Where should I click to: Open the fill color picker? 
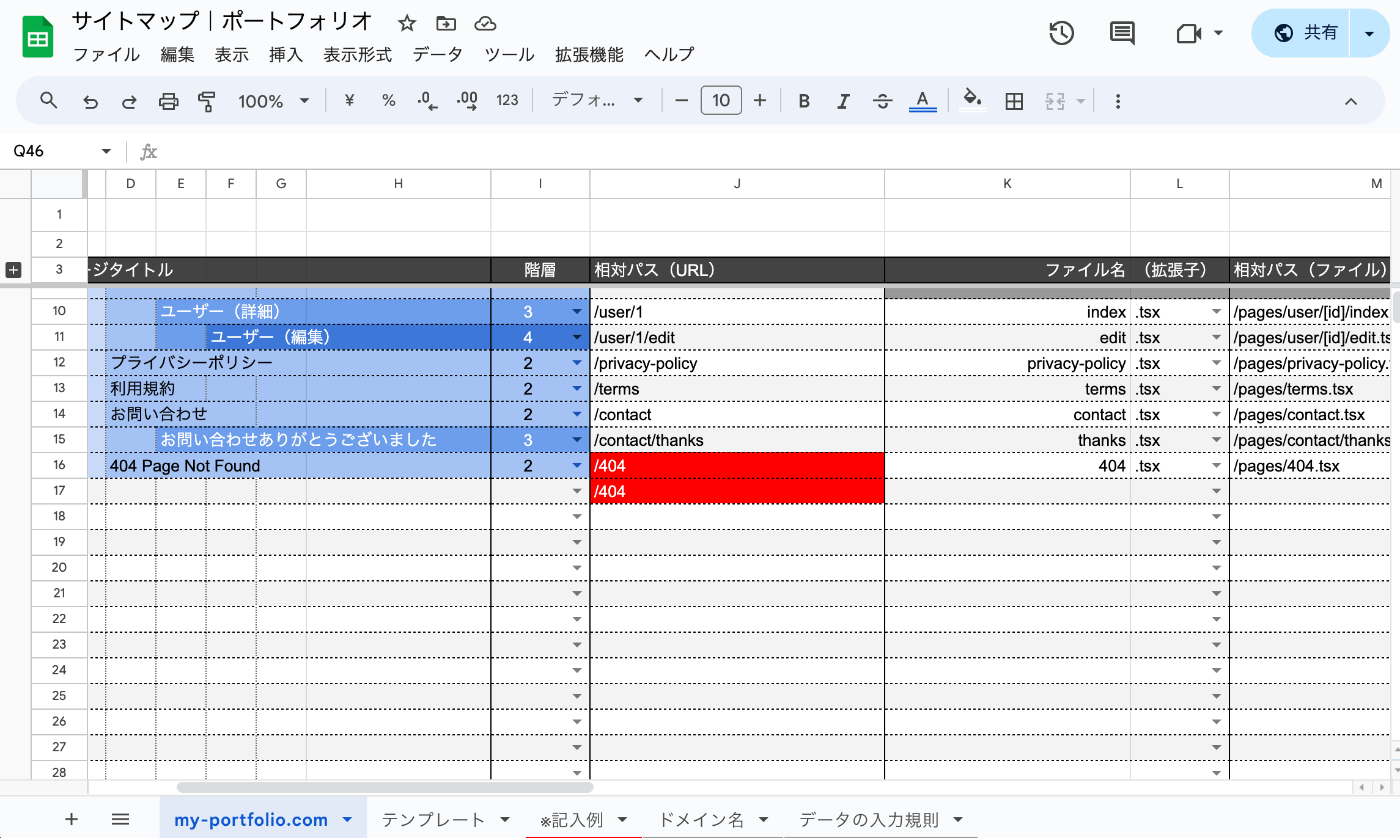972,100
